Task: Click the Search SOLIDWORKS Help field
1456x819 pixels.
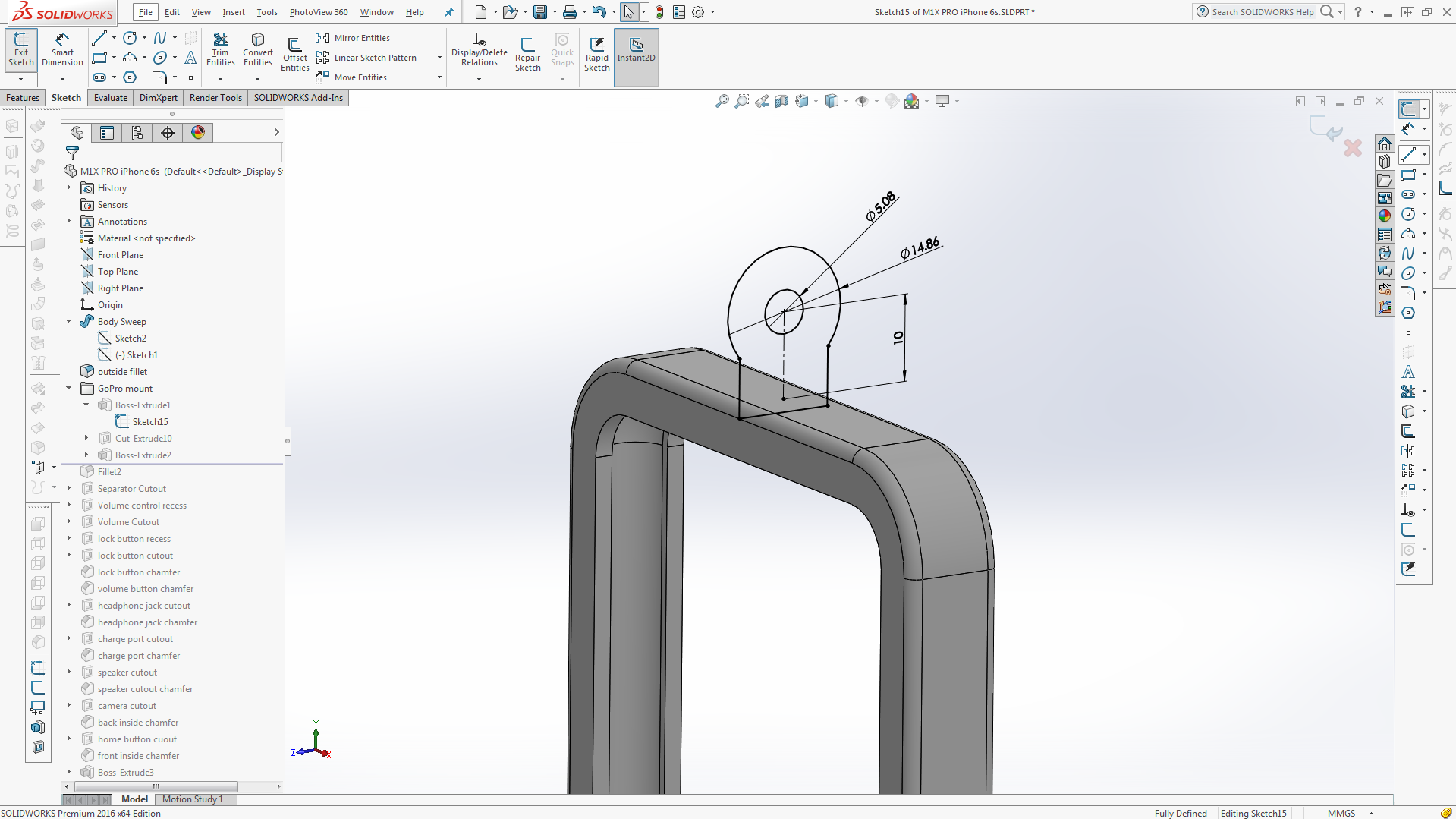Action: point(1262,12)
